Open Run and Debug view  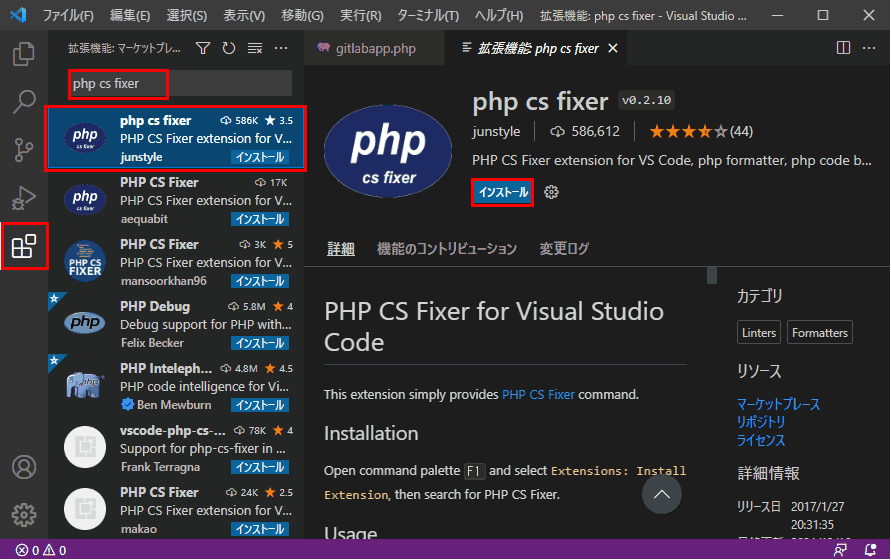[x=23, y=198]
